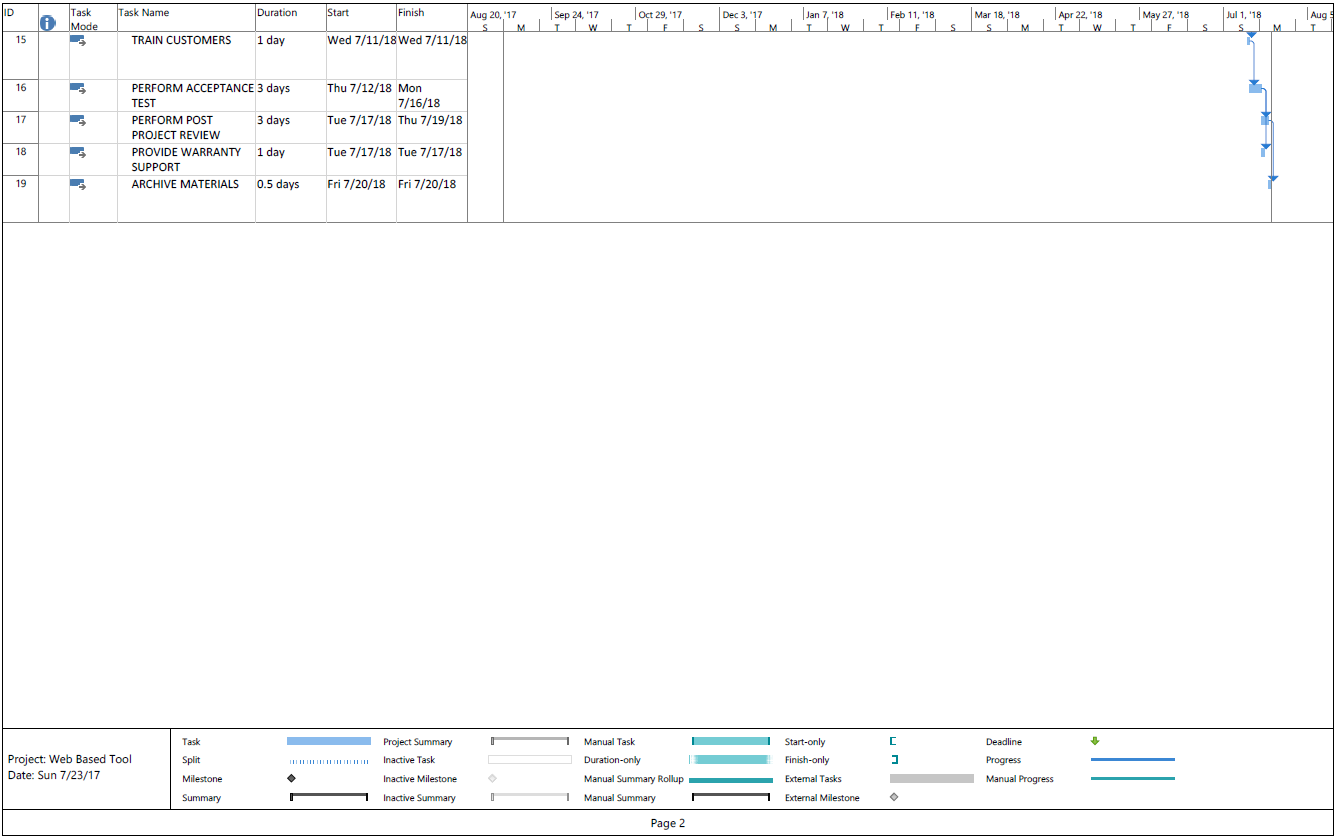Click the task mode icon for PERFORM POST PROJECT REVIEW

point(80,120)
